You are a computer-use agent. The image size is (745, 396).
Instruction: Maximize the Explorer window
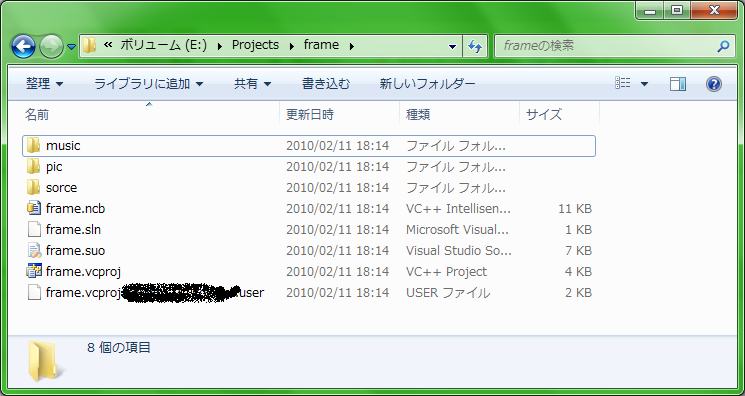[x=677, y=10]
